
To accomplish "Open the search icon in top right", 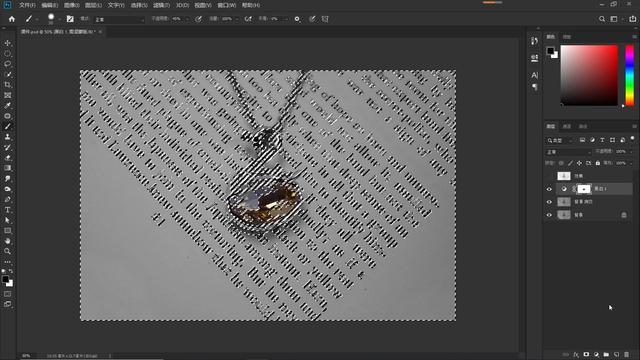I will [x=602, y=19].
